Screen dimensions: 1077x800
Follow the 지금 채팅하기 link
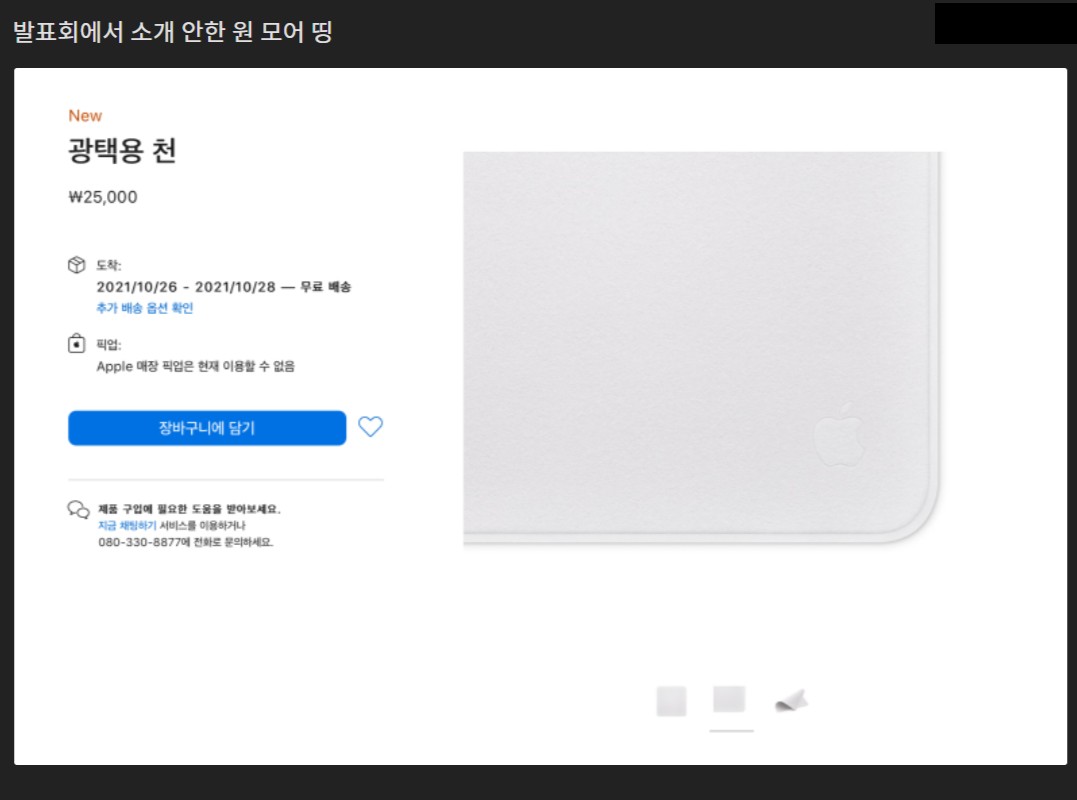click(127, 525)
